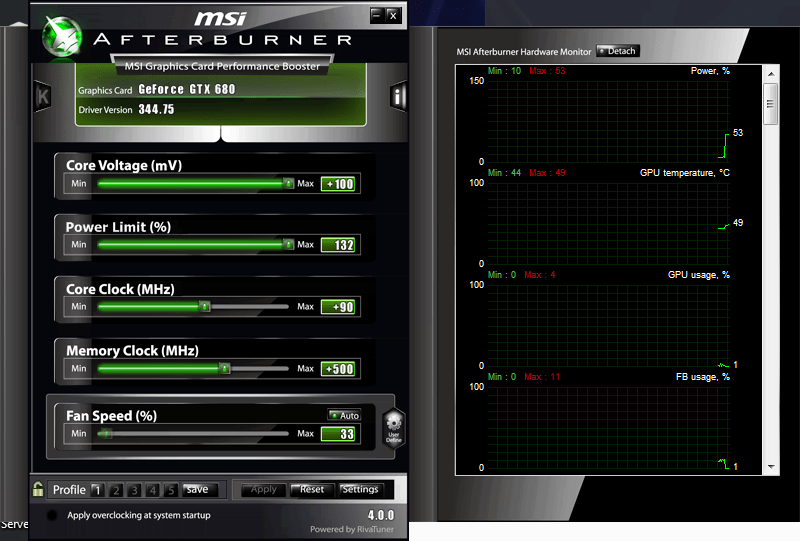Select Profile slot 4

[153, 490]
